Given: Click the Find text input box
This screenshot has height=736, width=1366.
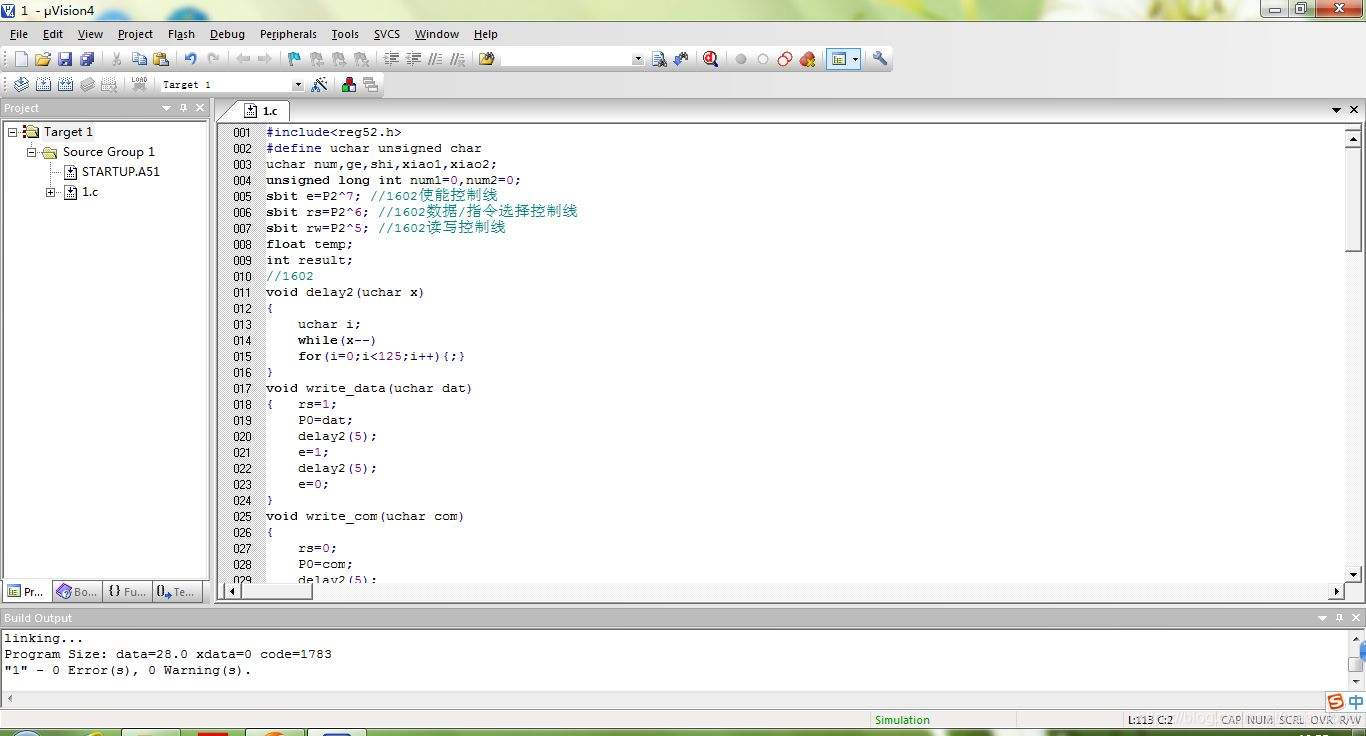Looking at the screenshot, I should pyautogui.click(x=566, y=59).
